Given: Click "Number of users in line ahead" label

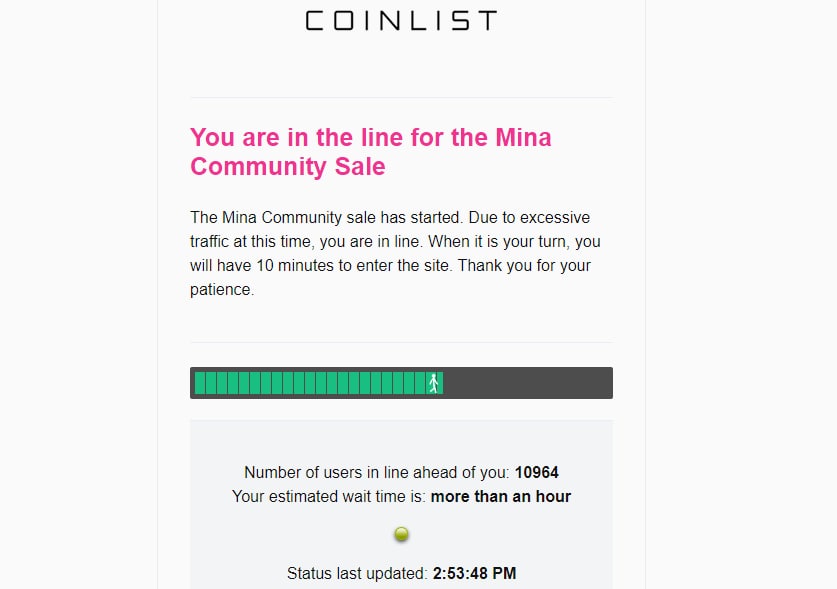Looking at the screenshot, I should pos(376,473).
